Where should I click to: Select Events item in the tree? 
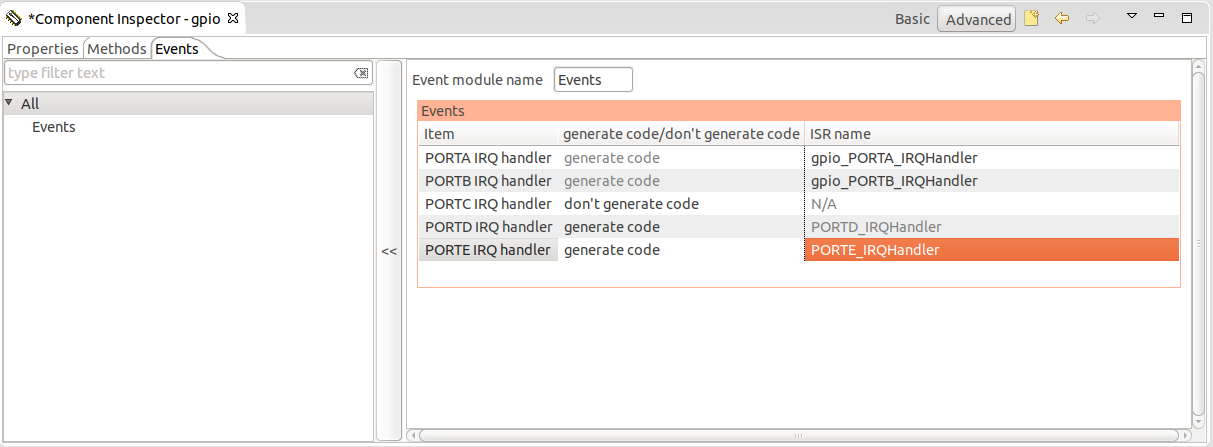(x=54, y=127)
